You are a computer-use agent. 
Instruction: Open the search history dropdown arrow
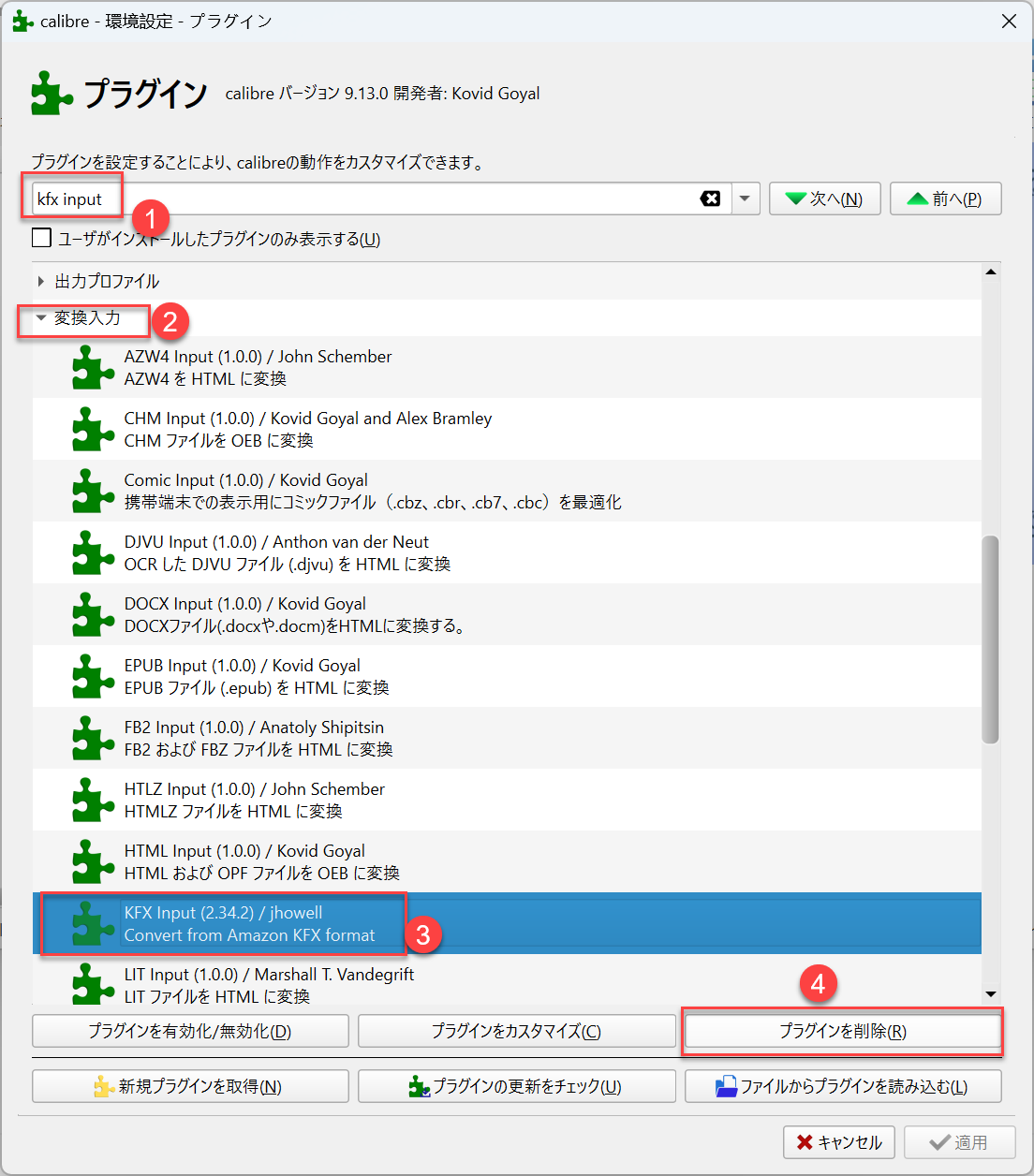click(745, 198)
